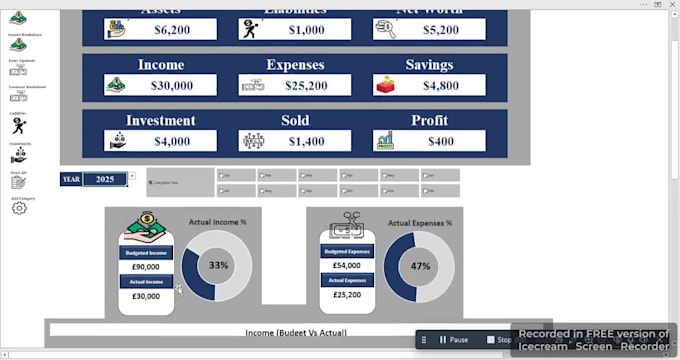Open the Income Breakdown sidebar icon

tap(18, 45)
